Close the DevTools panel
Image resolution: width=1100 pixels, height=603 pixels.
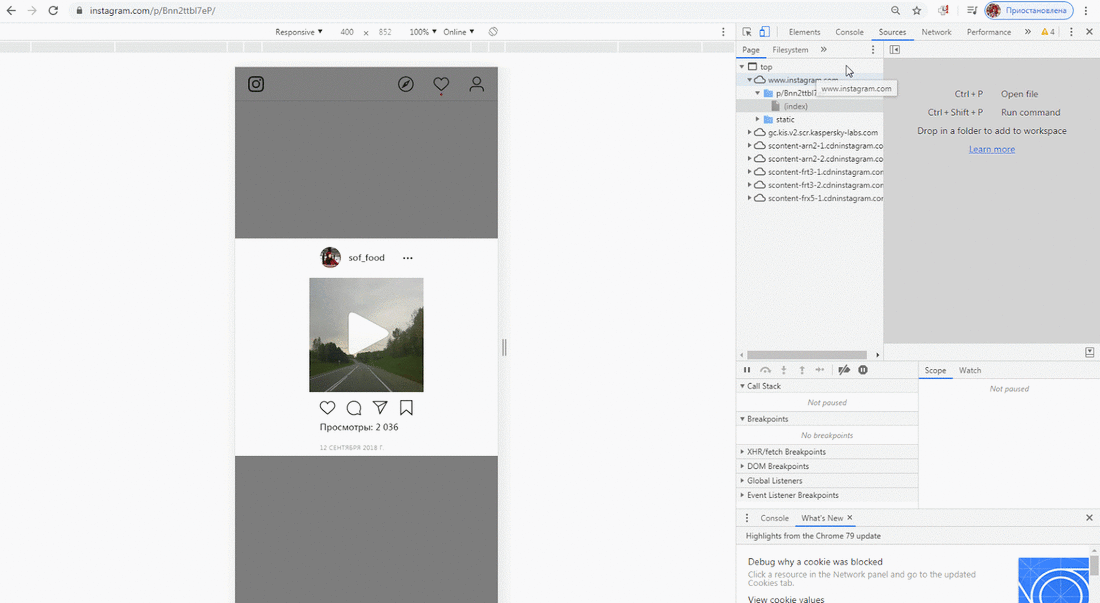coord(1089,32)
